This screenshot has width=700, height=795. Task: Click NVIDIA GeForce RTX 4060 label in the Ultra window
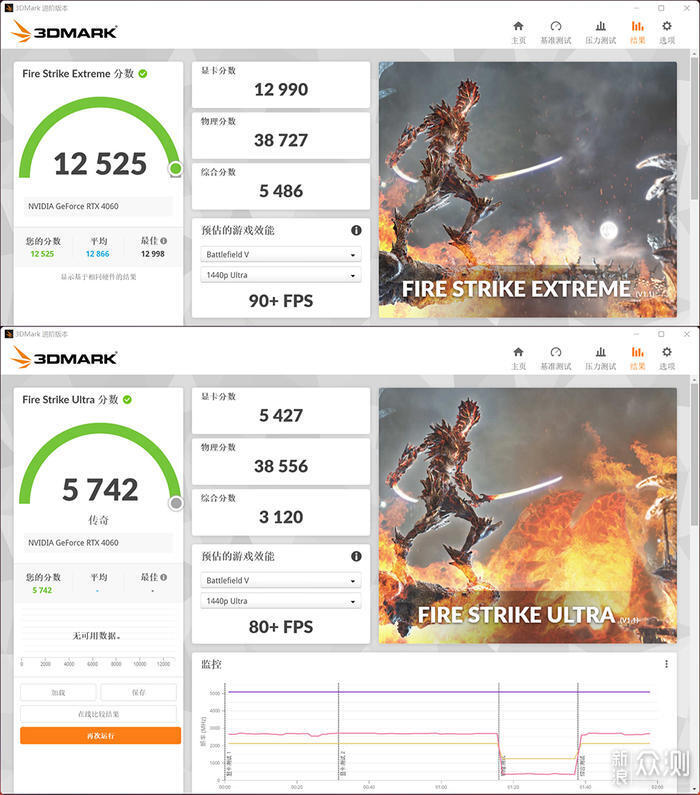(73, 543)
